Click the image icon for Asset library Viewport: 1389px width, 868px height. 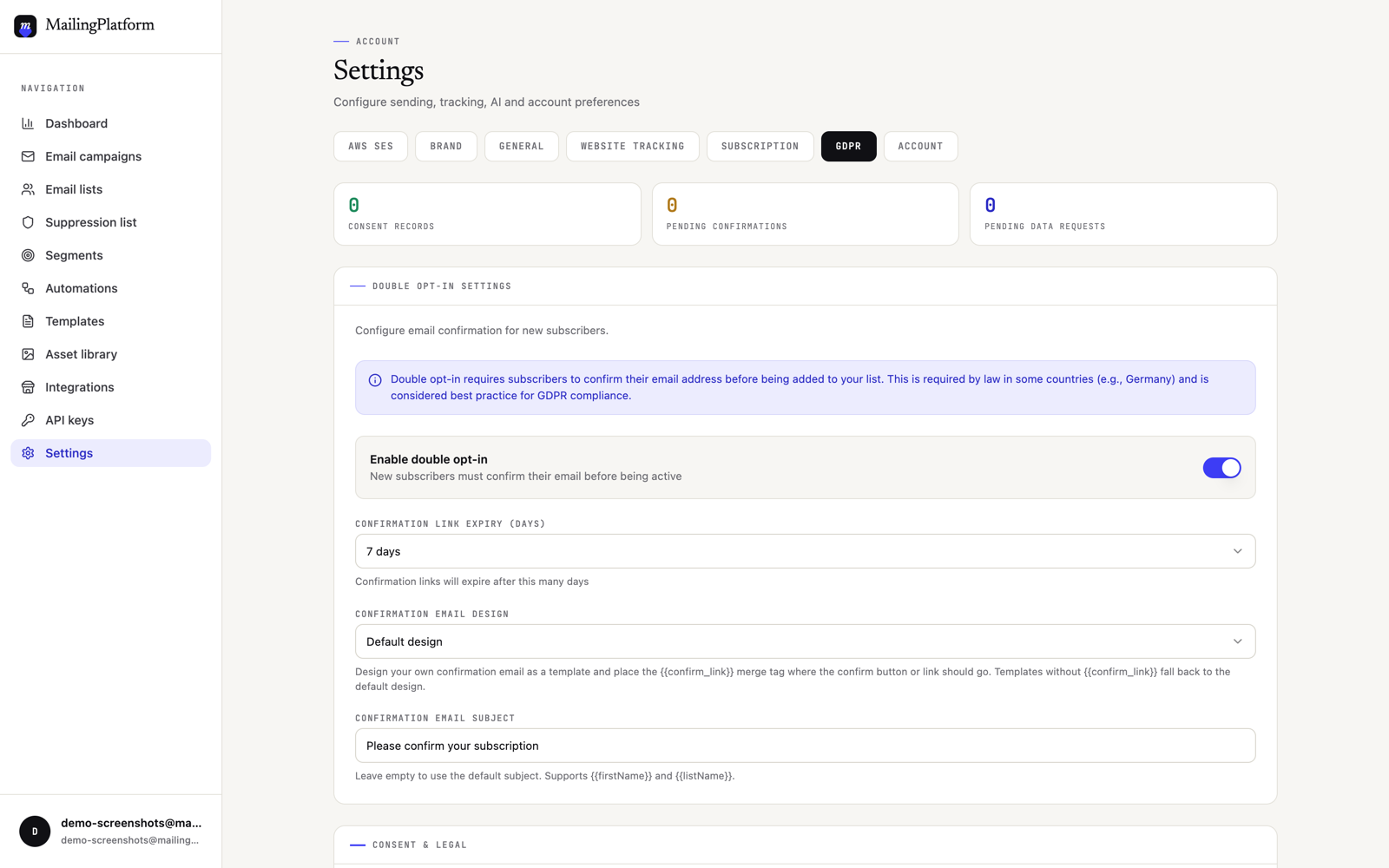click(28, 354)
